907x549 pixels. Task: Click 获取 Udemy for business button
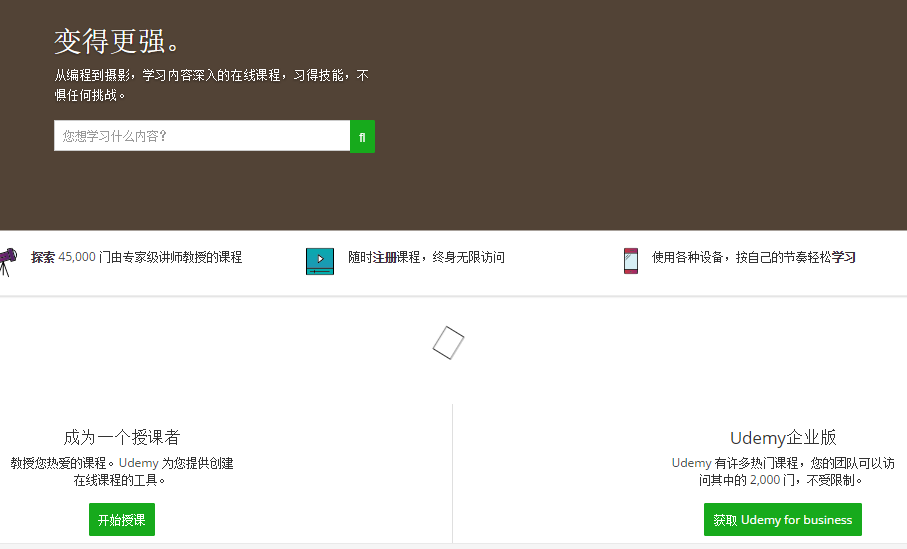783,519
